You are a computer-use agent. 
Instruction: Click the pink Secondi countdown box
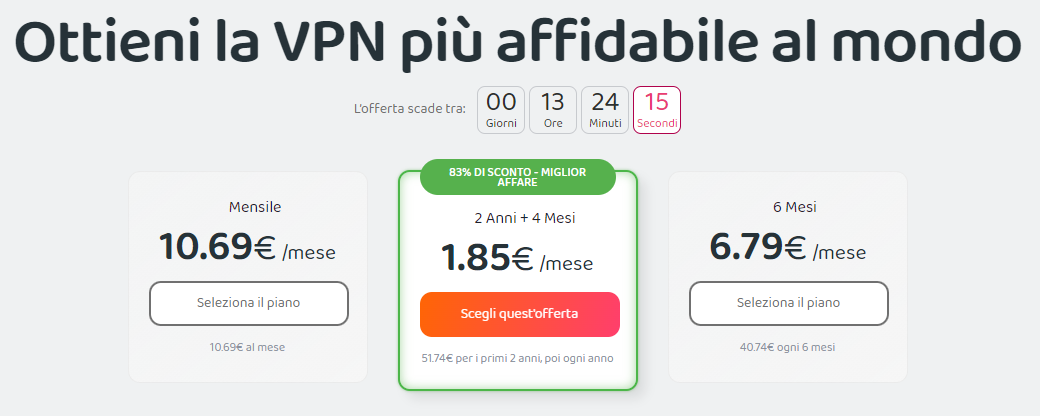pos(657,110)
